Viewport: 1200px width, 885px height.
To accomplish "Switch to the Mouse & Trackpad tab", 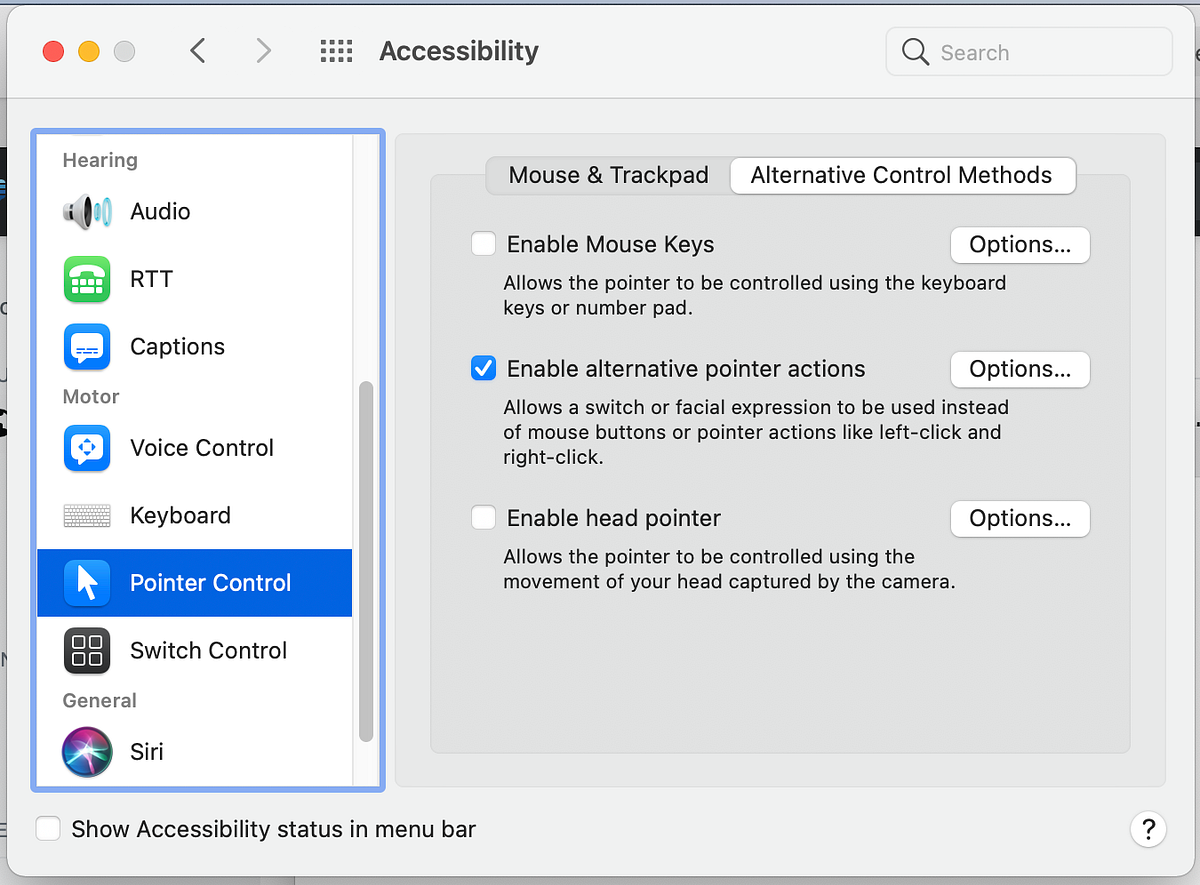I will click(608, 175).
